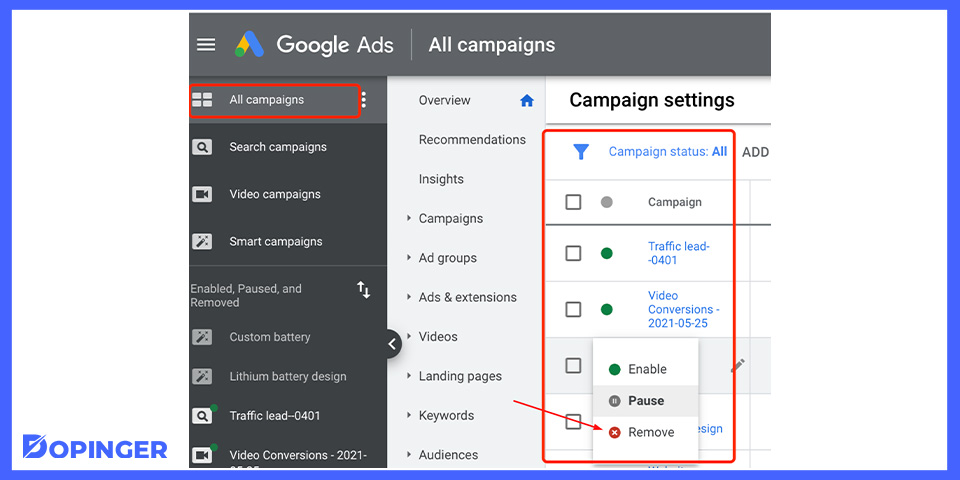The height and width of the screenshot is (480, 960).
Task: Click the Campaign column header
Action: coord(675,202)
